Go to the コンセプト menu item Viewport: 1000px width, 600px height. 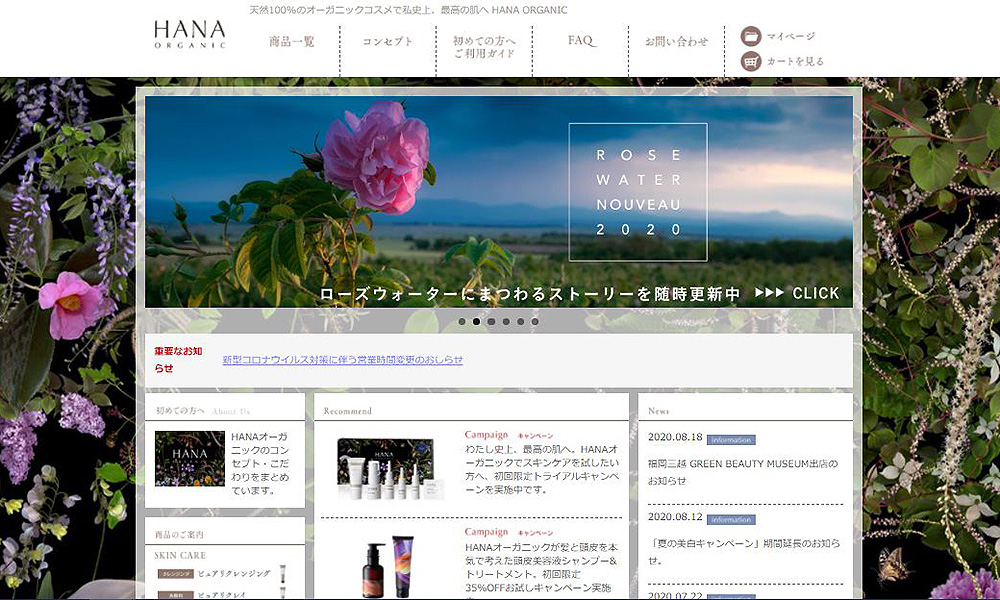(387, 42)
